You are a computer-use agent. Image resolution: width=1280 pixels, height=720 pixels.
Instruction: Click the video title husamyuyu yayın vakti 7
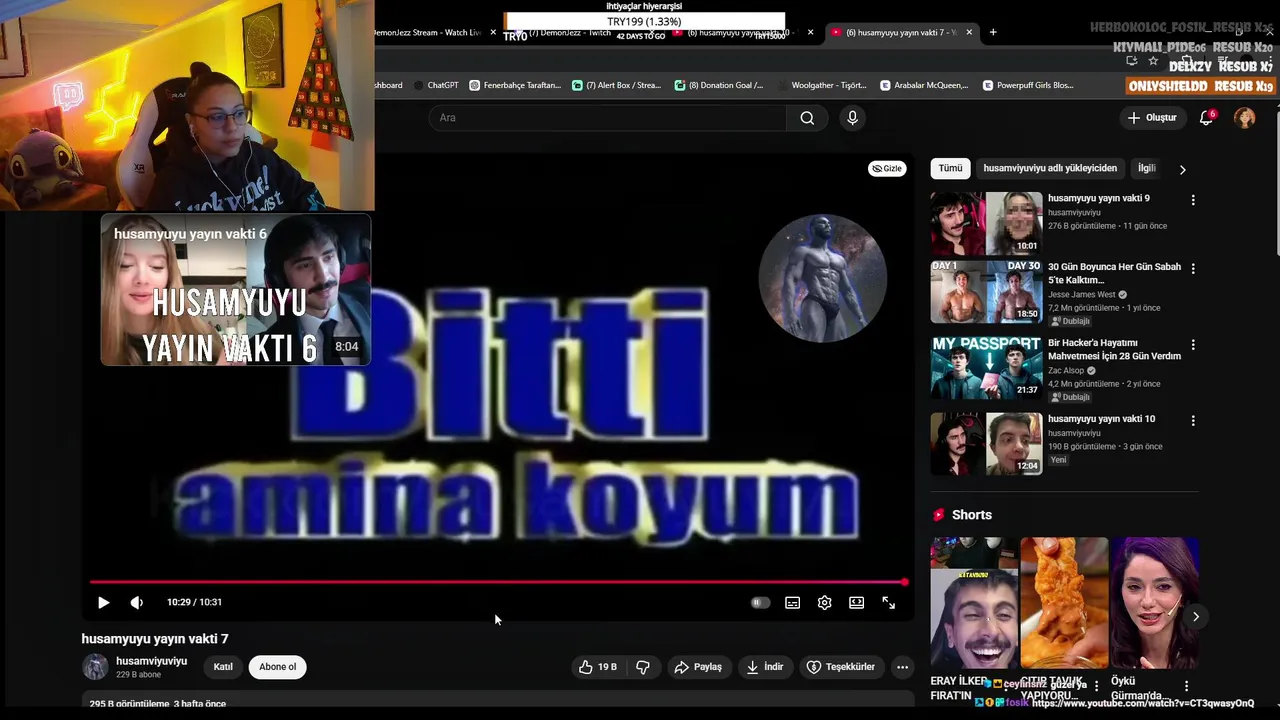click(155, 638)
